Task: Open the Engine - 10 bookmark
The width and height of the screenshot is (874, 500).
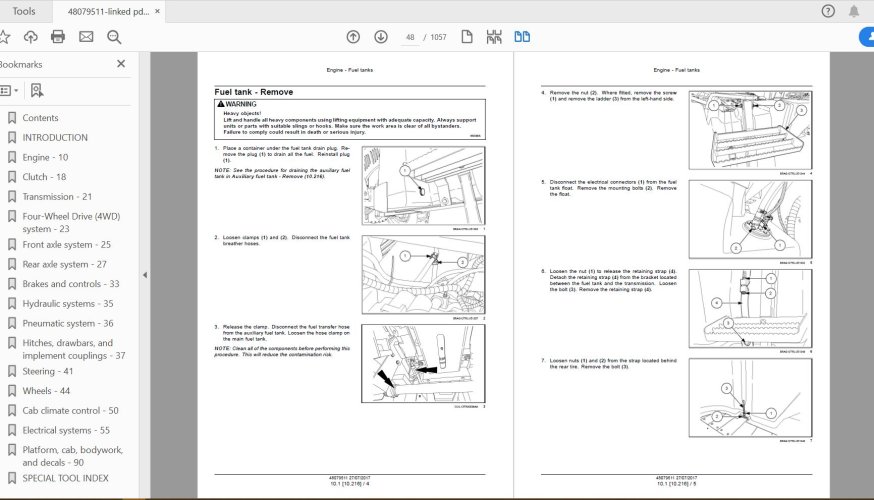Action: point(45,157)
